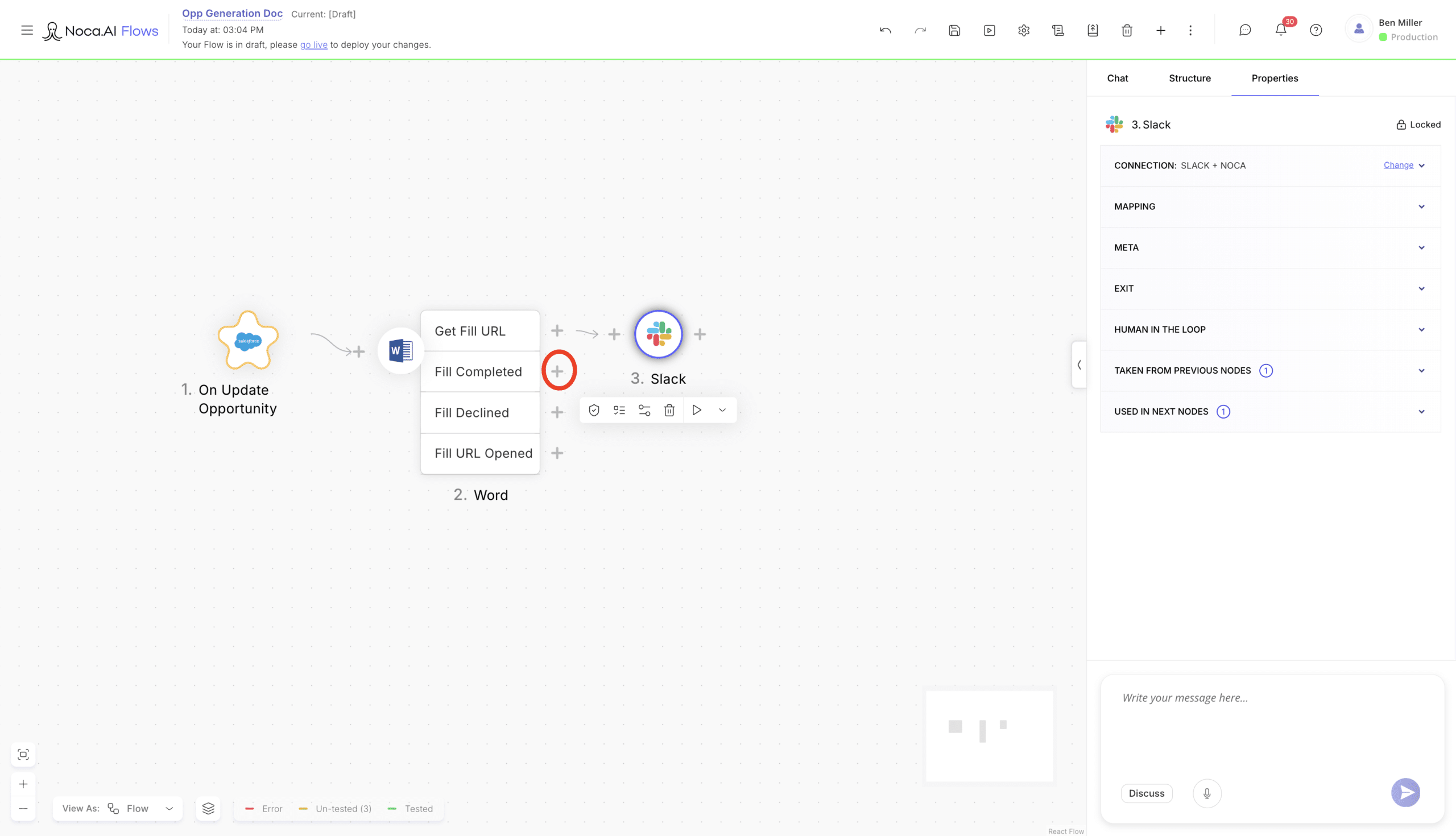The width and height of the screenshot is (1456, 836).
Task: Expand USED IN NEXT NODES section
Action: [1270, 412]
